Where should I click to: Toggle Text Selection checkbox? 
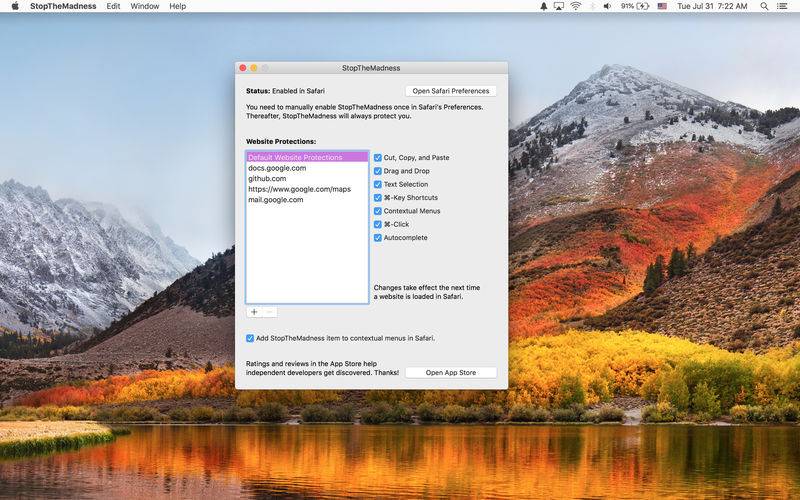tap(378, 184)
